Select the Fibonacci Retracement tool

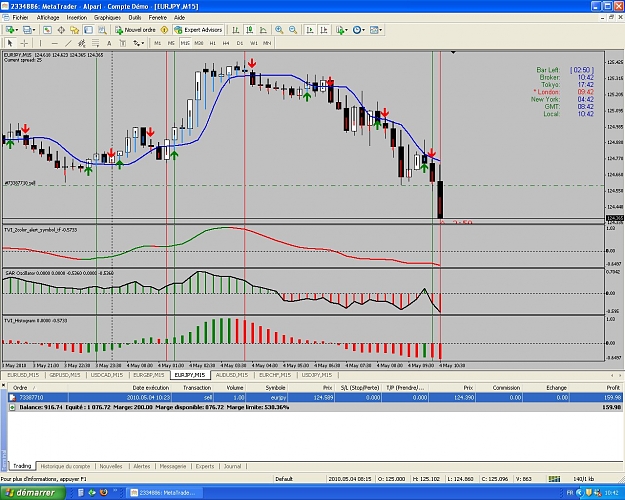(95, 43)
